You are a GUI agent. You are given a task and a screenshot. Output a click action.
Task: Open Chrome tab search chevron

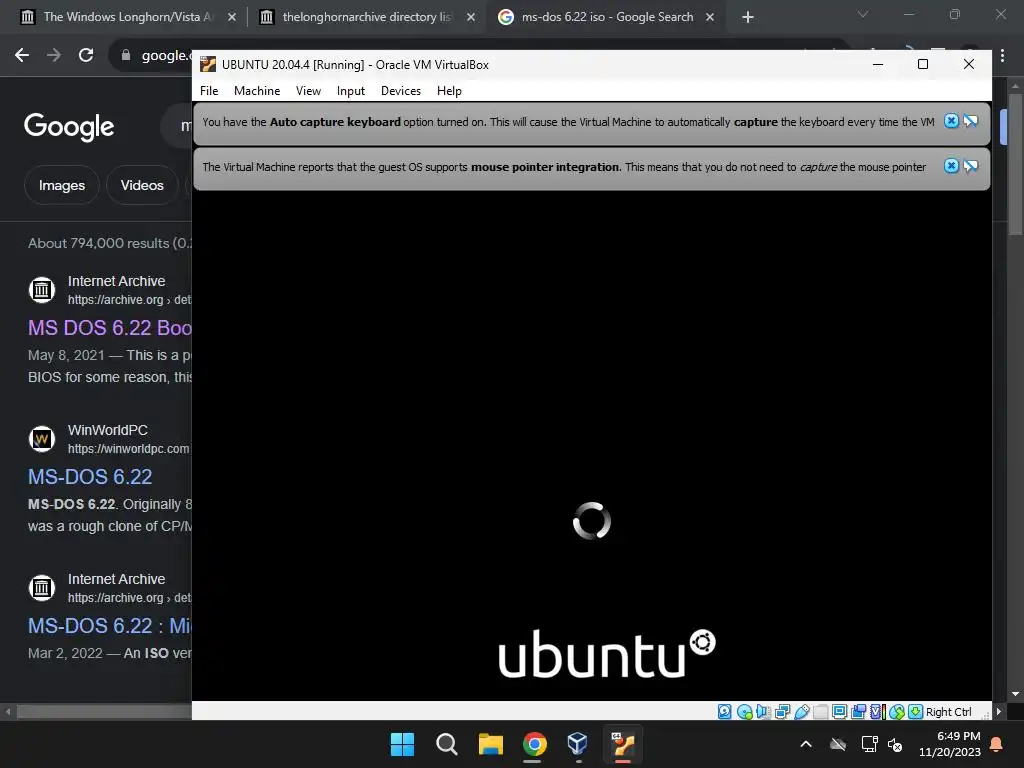click(x=863, y=14)
